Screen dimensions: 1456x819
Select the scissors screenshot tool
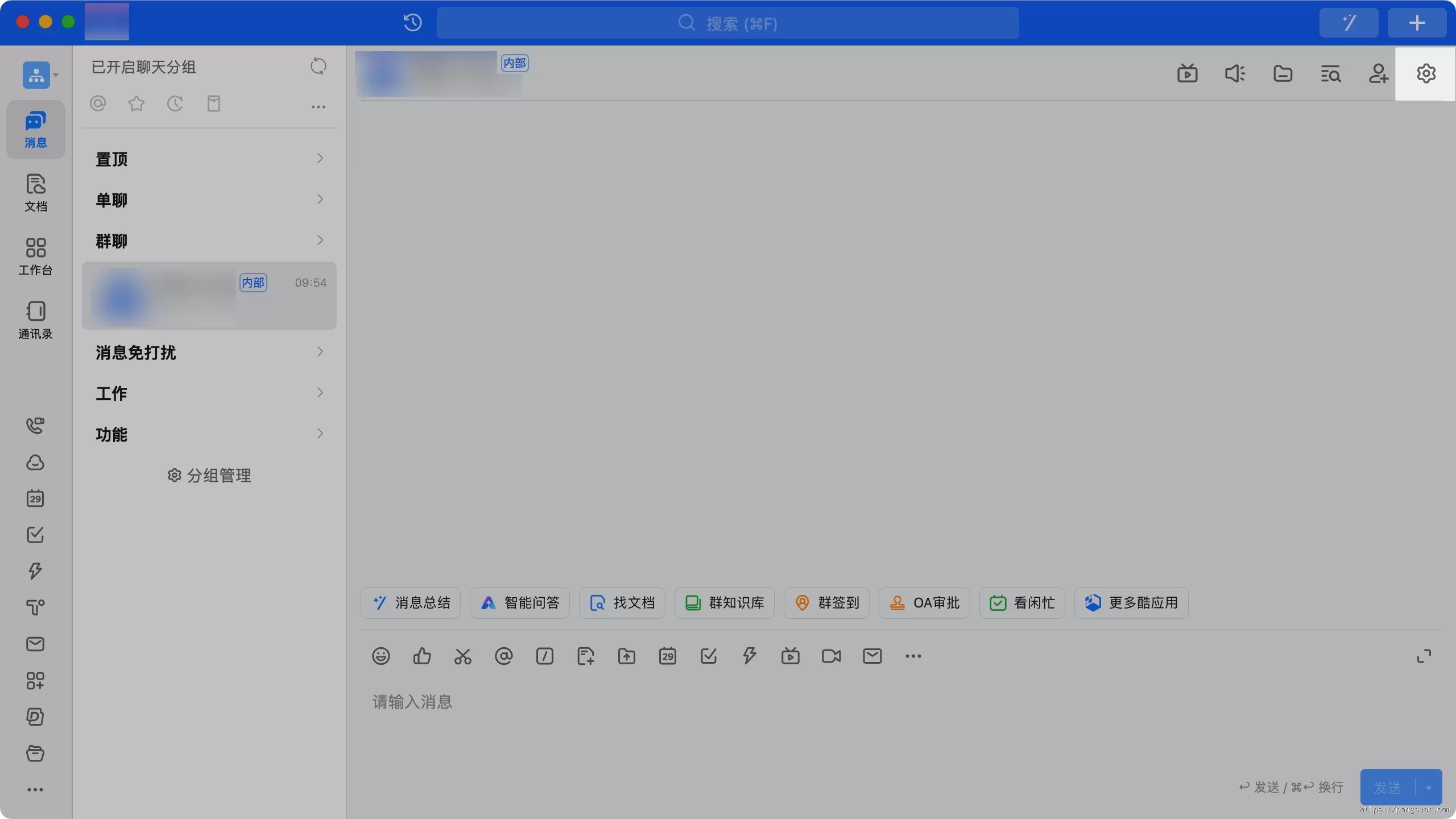click(463, 656)
